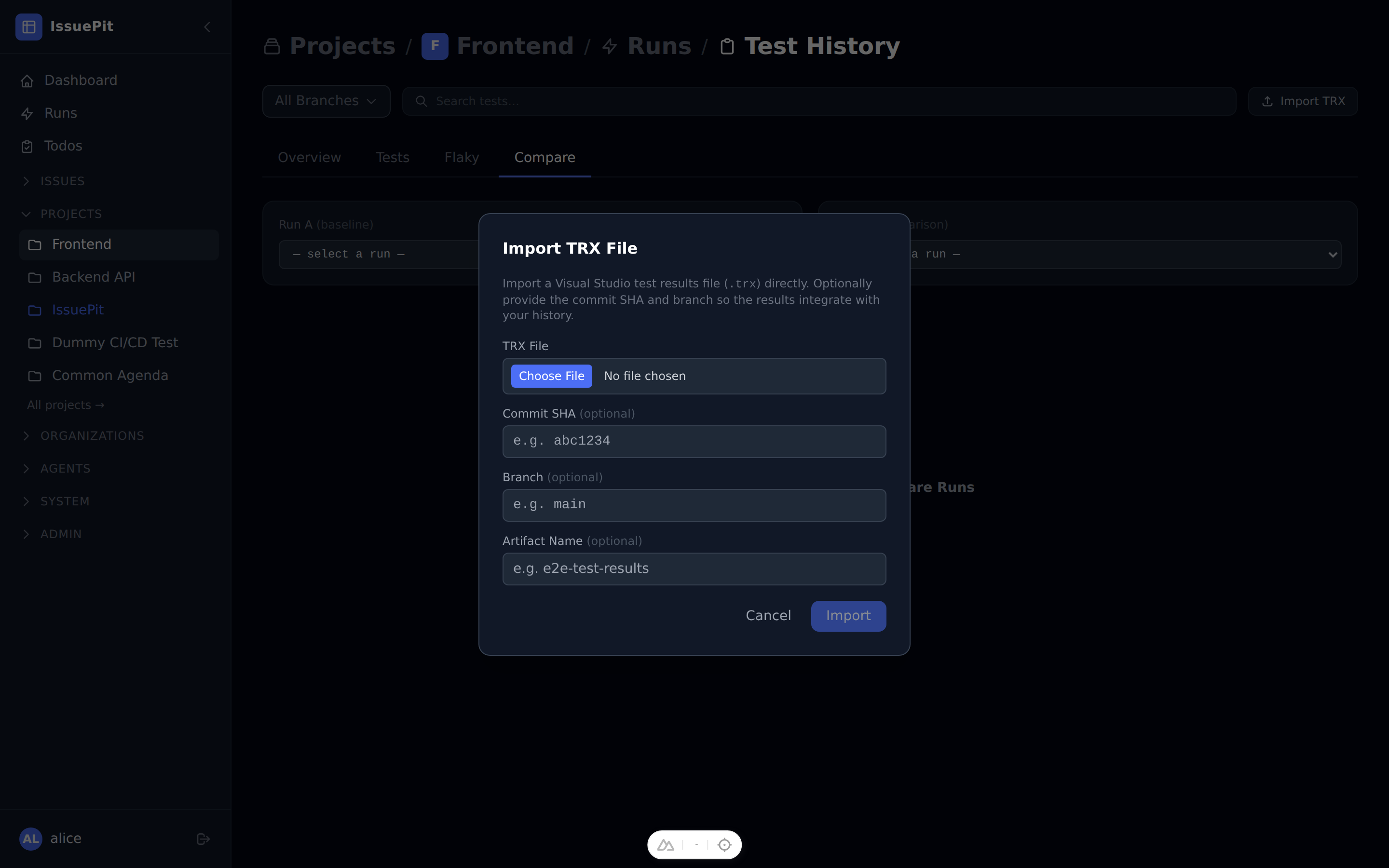Cancel the Import TRX File dialog
This screenshot has height=868, width=1389.
768,615
